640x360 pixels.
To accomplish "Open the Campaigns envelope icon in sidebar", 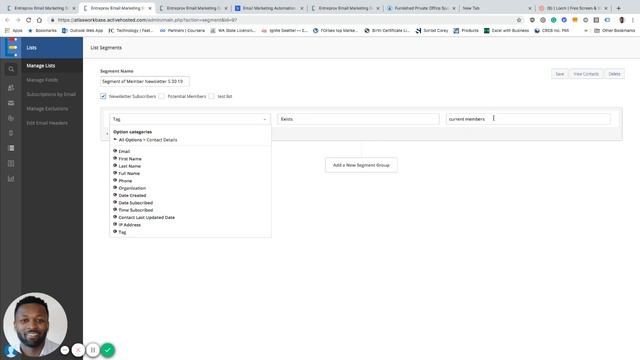I will tap(11, 103).
